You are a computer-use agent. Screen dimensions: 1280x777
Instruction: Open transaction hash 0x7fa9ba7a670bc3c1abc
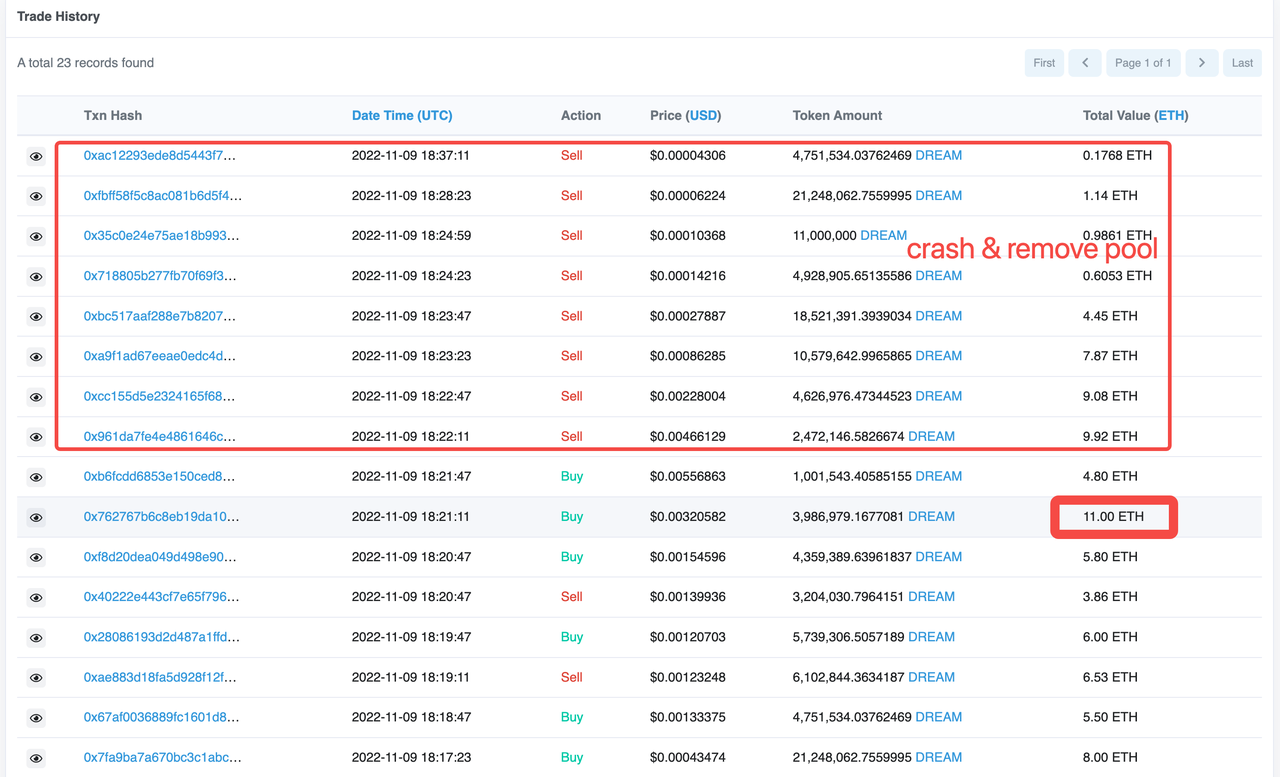(162, 757)
